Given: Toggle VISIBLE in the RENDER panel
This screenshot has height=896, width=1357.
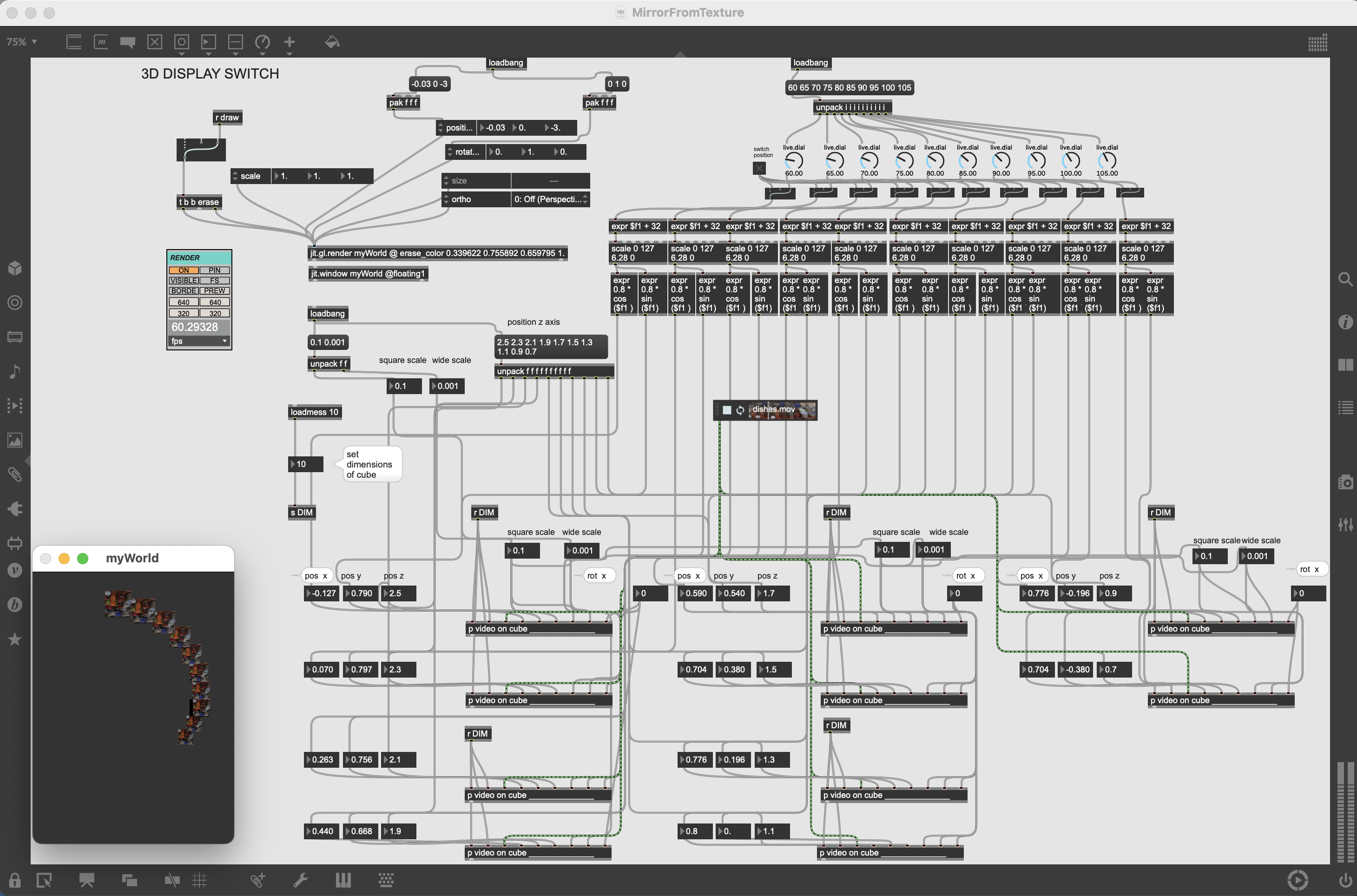Looking at the screenshot, I should coord(184,281).
